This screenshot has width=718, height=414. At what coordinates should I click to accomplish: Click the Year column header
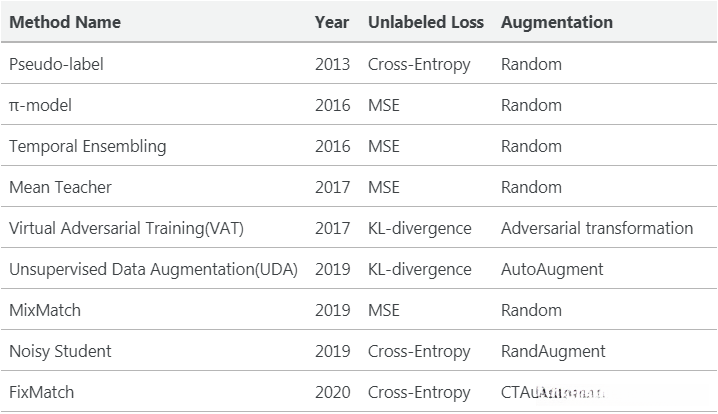coord(332,21)
